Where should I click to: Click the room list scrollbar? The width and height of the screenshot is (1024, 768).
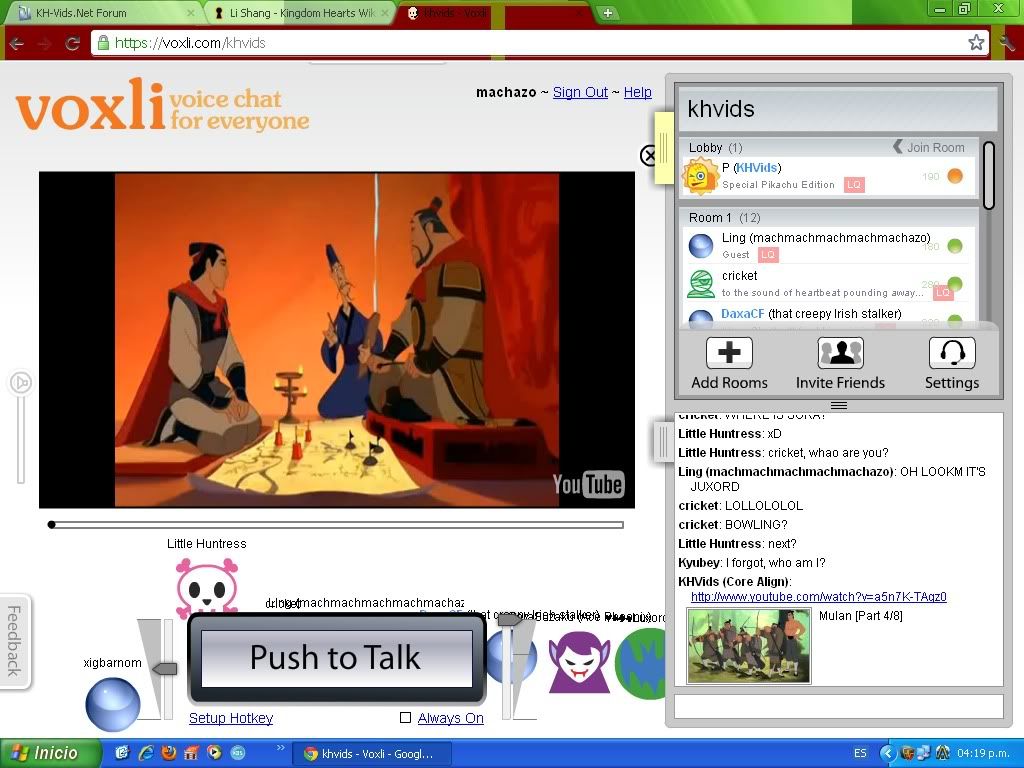click(989, 175)
